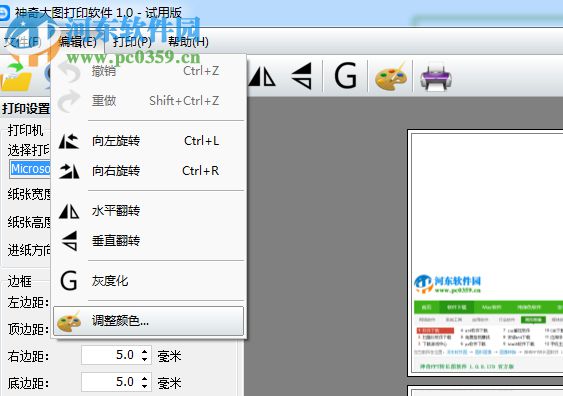563x396 pixels.
Task: Increase the 底边距 bottom margin value
Action: tap(144, 378)
